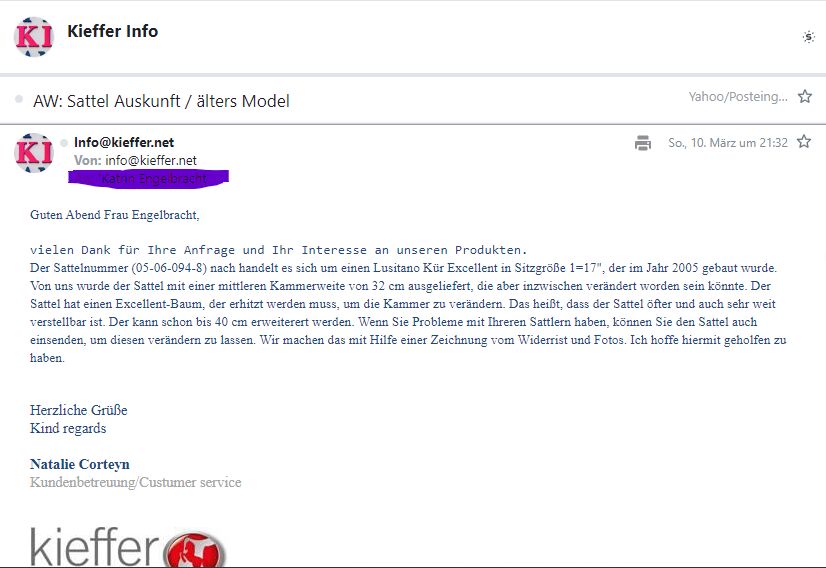The height and width of the screenshot is (568, 826).
Task: Star the message dated 10. März
Action: (x=804, y=142)
